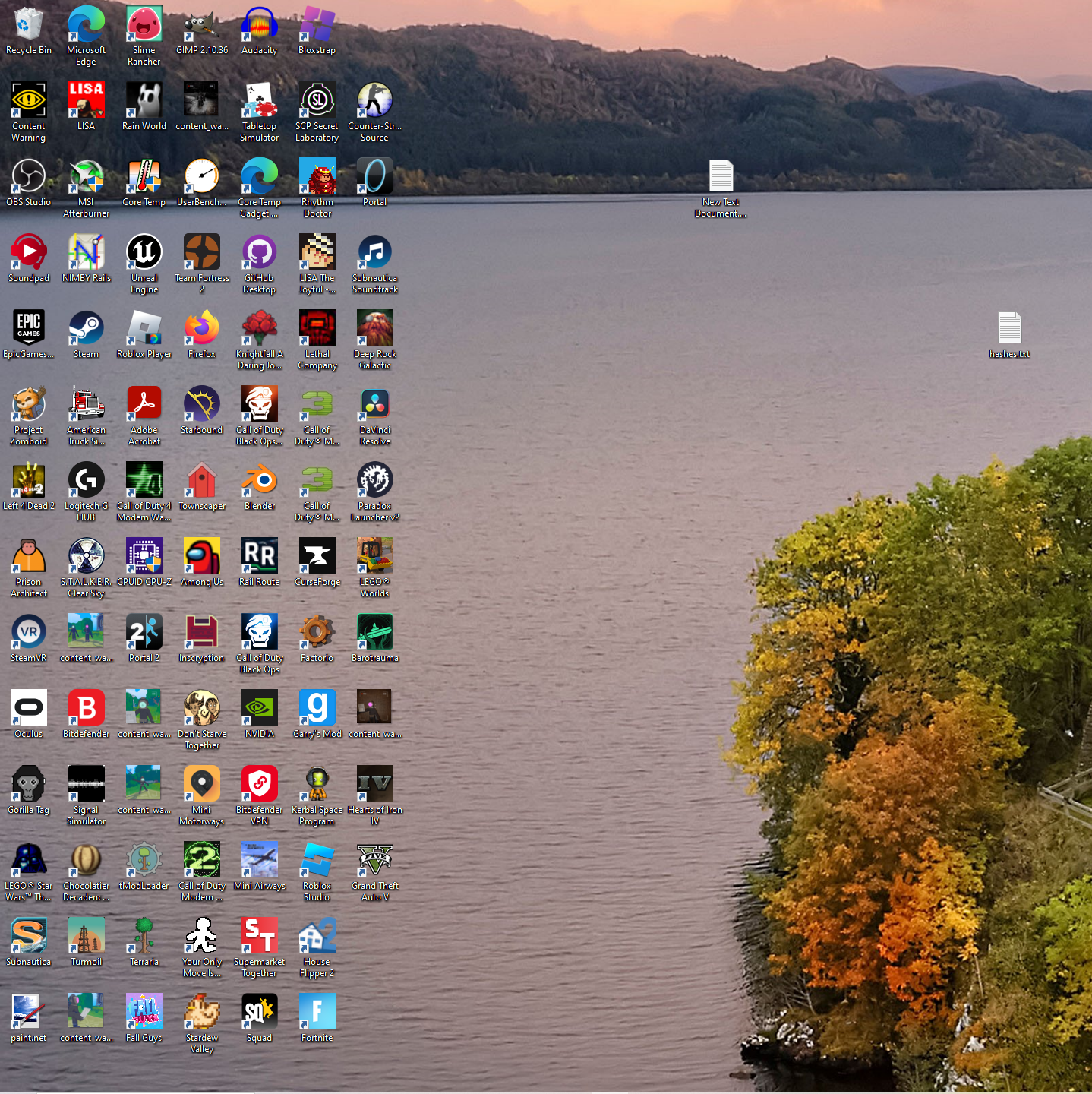Click the OBS Studio icon
This screenshot has width=1092, height=1094.
(x=29, y=176)
